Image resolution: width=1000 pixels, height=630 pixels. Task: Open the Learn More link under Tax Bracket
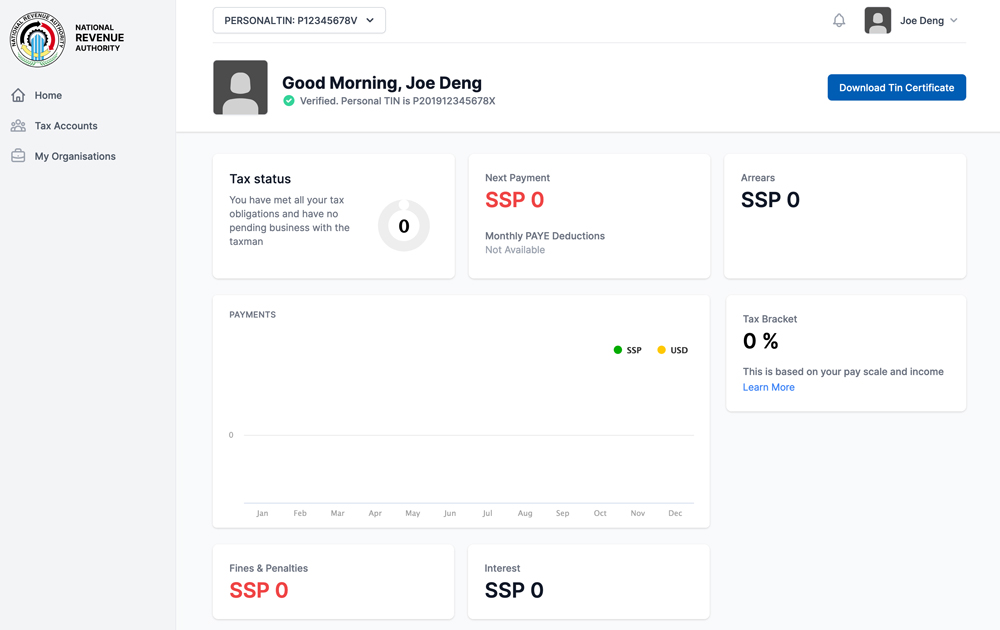tap(768, 387)
